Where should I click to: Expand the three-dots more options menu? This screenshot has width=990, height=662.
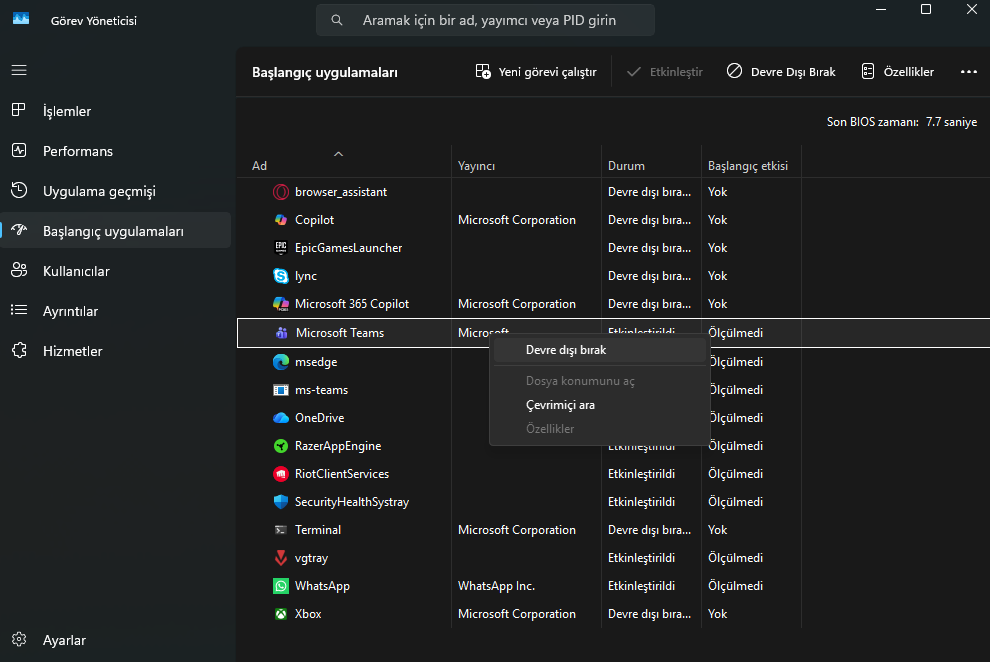point(968,72)
